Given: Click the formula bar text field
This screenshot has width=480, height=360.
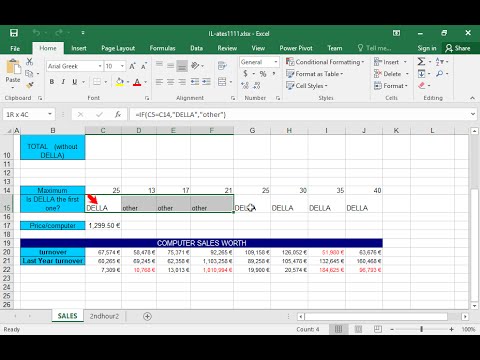Looking at the screenshot, I should pyautogui.click(x=299, y=115).
